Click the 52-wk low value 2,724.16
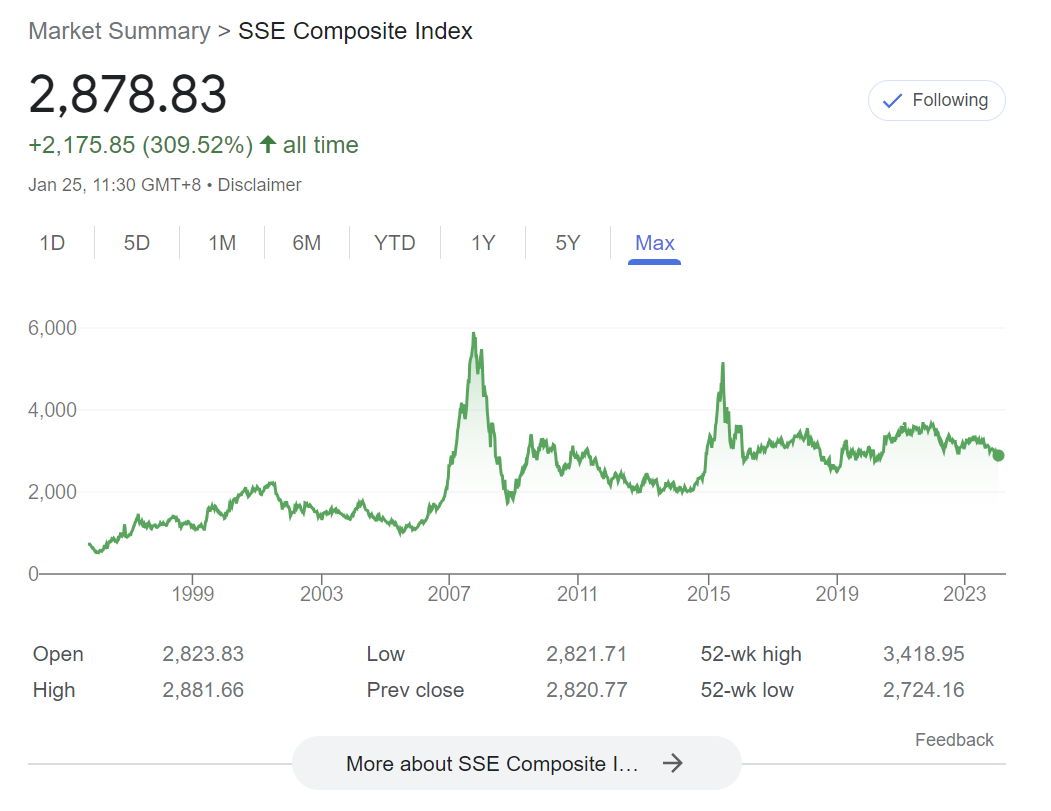Screen dimensions: 1051x811 coord(924,690)
